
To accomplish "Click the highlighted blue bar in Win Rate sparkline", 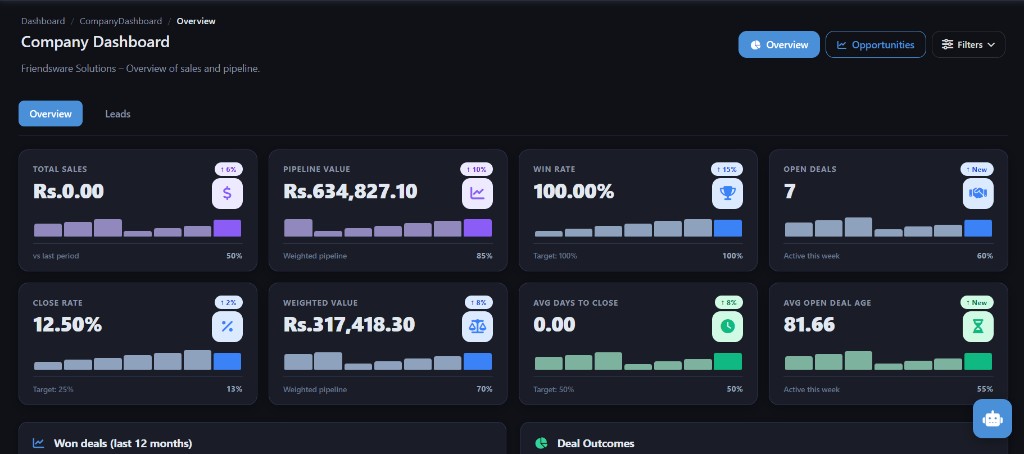I will click(x=728, y=228).
